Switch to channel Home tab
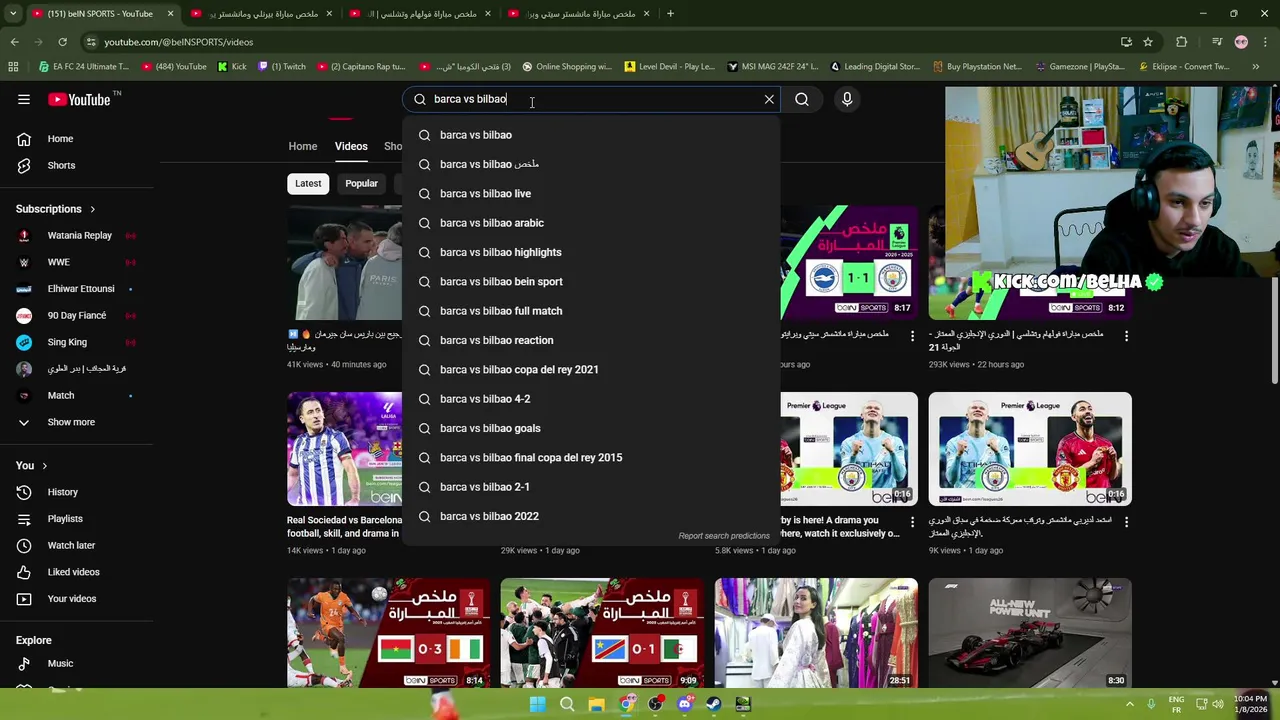Viewport: 1280px width, 720px height. [x=303, y=146]
